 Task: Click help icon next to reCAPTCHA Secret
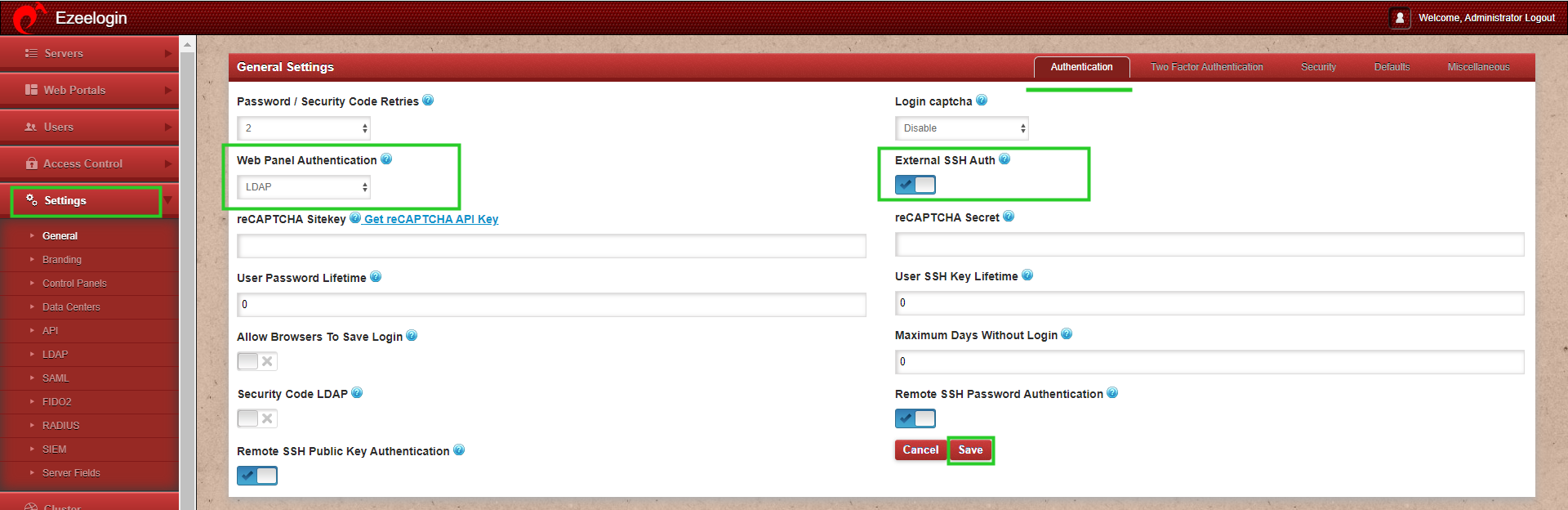(x=1009, y=217)
